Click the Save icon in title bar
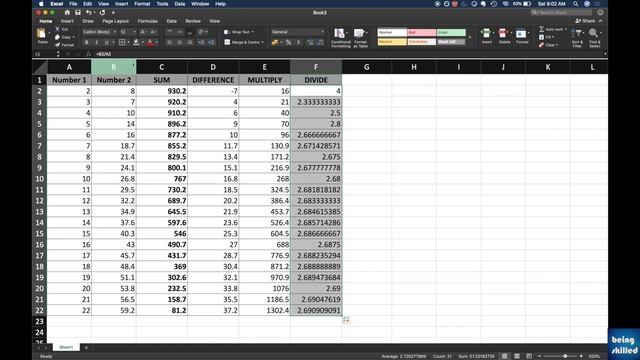Viewport: 640px width, 360px height. click(x=78, y=13)
